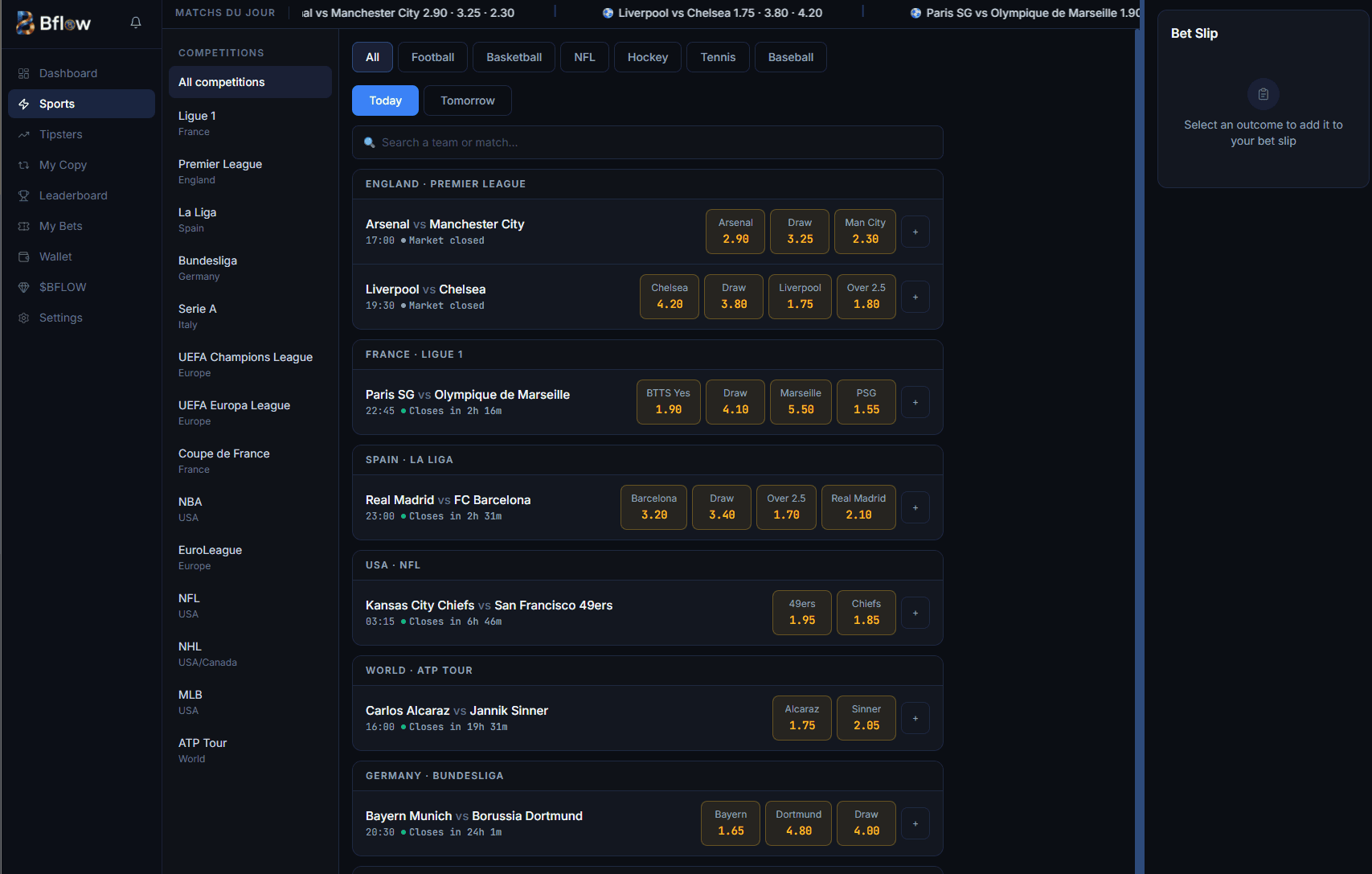Click the My Bets ticket icon
1372x874 pixels.
click(23, 226)
